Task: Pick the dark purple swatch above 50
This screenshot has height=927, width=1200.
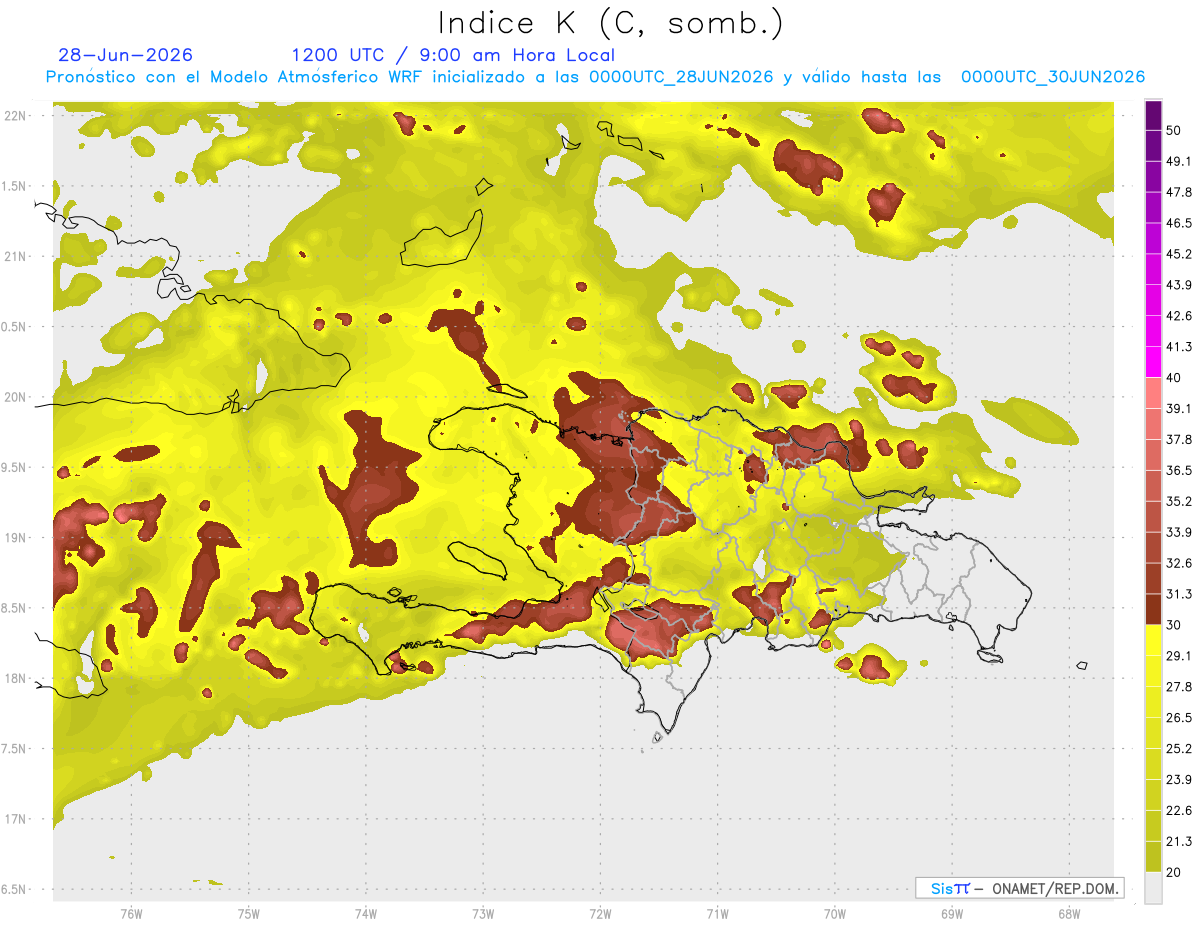Action: 1154,115
